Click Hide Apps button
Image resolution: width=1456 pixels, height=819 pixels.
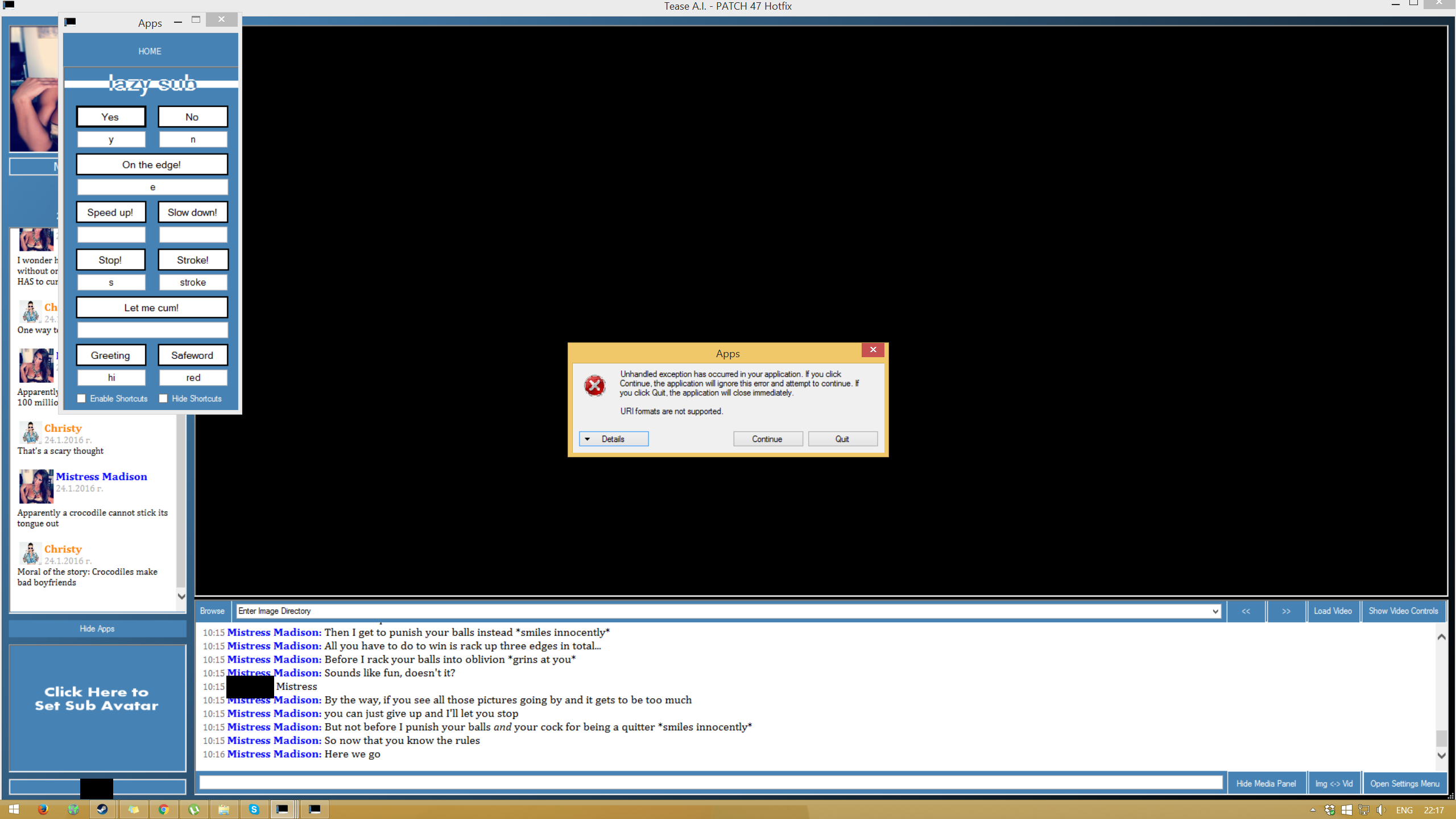(x=97, y=628)
